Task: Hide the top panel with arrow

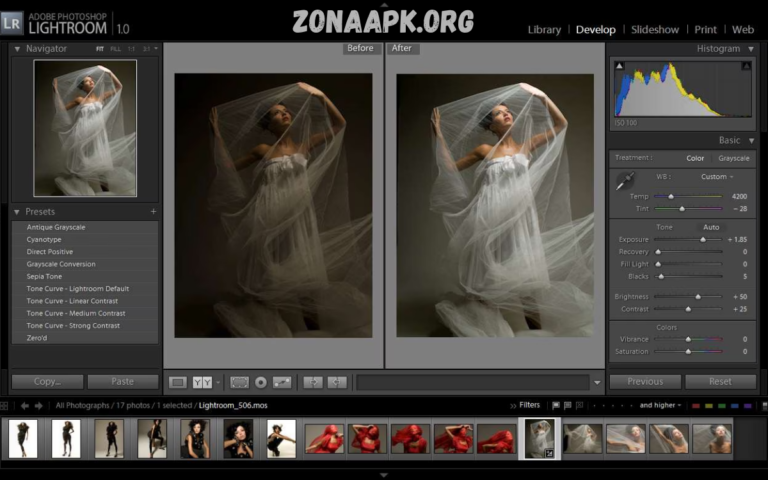Action: click(x=384, y=3)
